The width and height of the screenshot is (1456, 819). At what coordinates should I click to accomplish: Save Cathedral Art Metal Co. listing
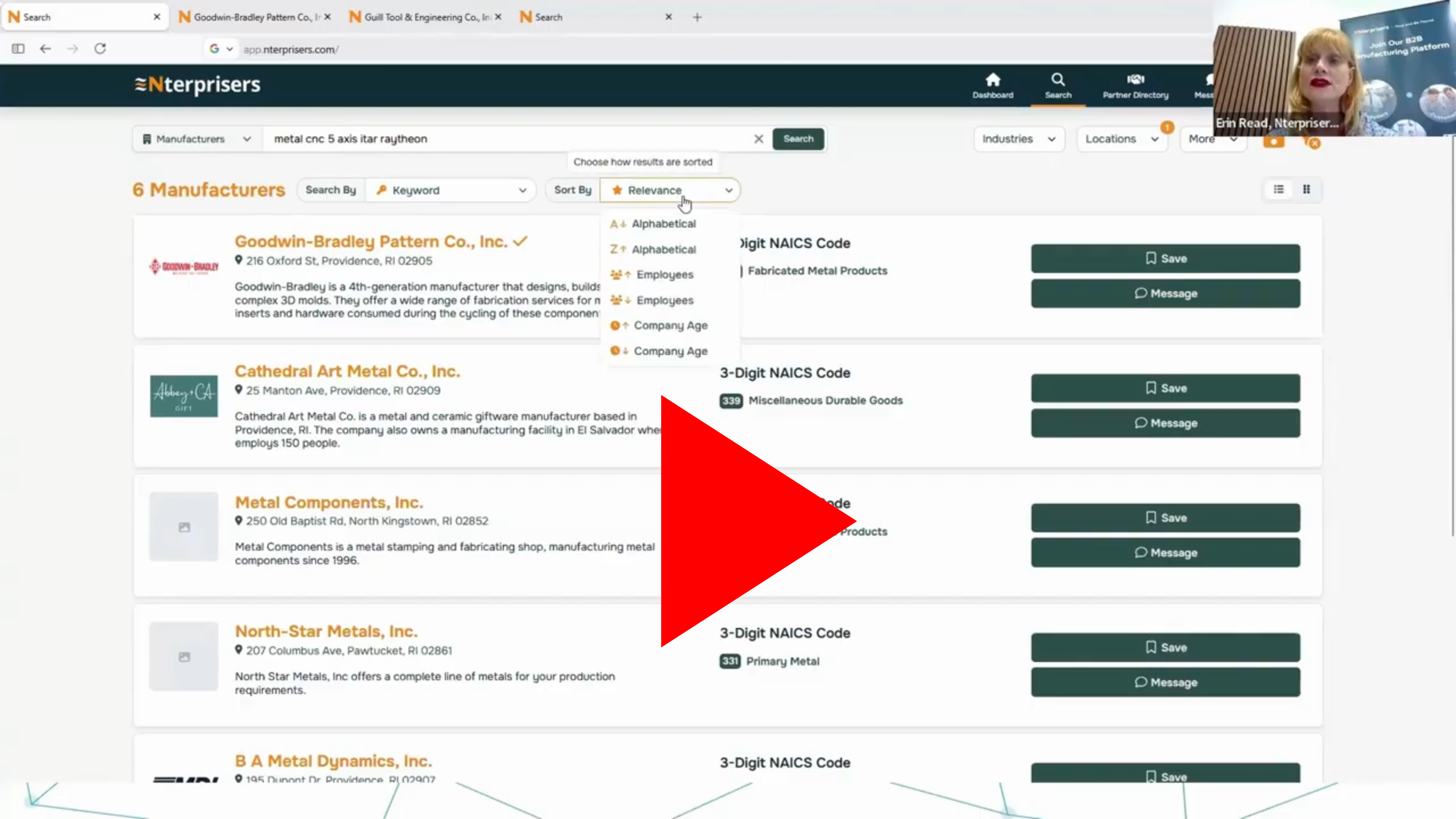pyautogui.click(x=1165, y=388)
